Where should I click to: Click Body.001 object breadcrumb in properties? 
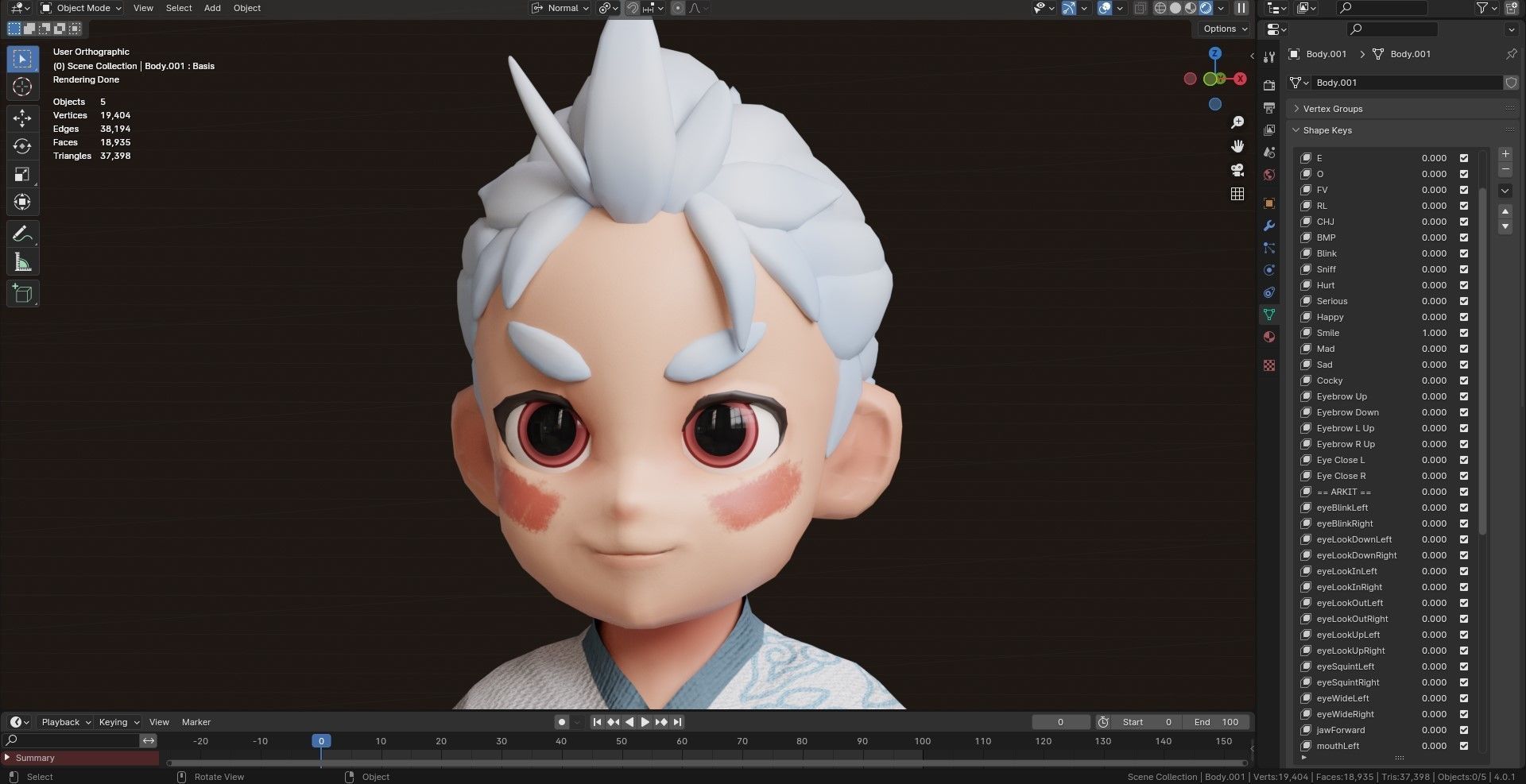1319,54
